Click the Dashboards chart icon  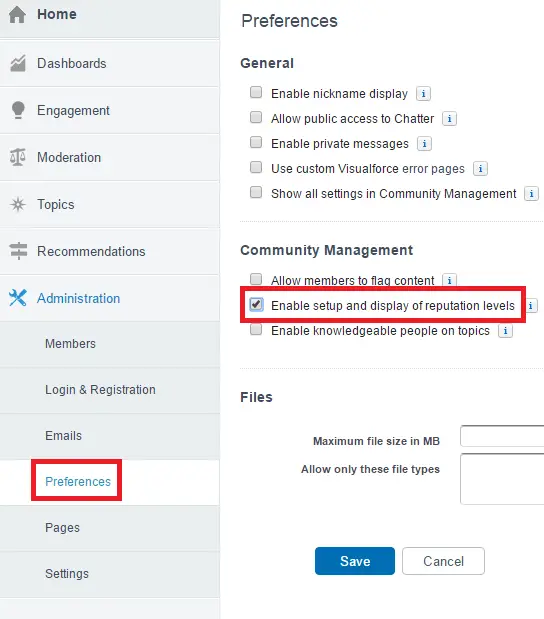click(18, 63)
